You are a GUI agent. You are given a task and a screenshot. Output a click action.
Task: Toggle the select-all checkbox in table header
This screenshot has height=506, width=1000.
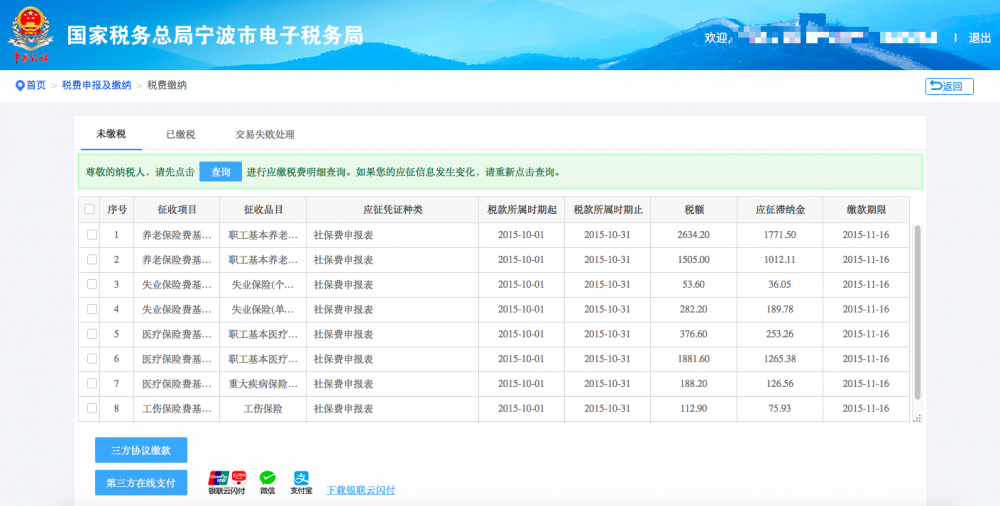(89, 209)
